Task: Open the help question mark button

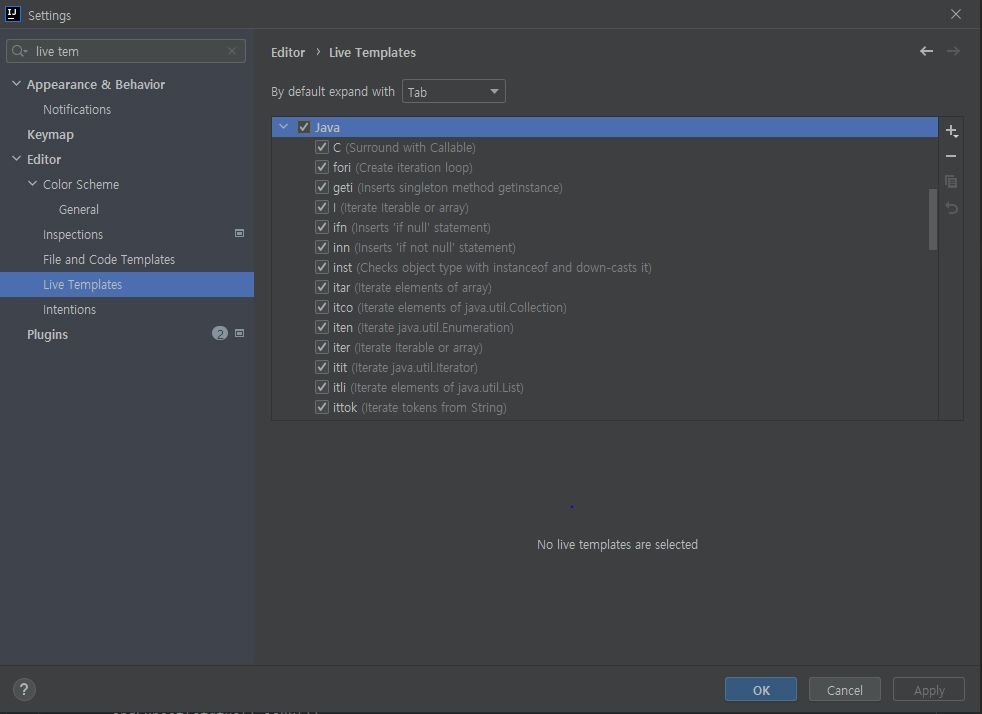Action: [x=24, y=689]
